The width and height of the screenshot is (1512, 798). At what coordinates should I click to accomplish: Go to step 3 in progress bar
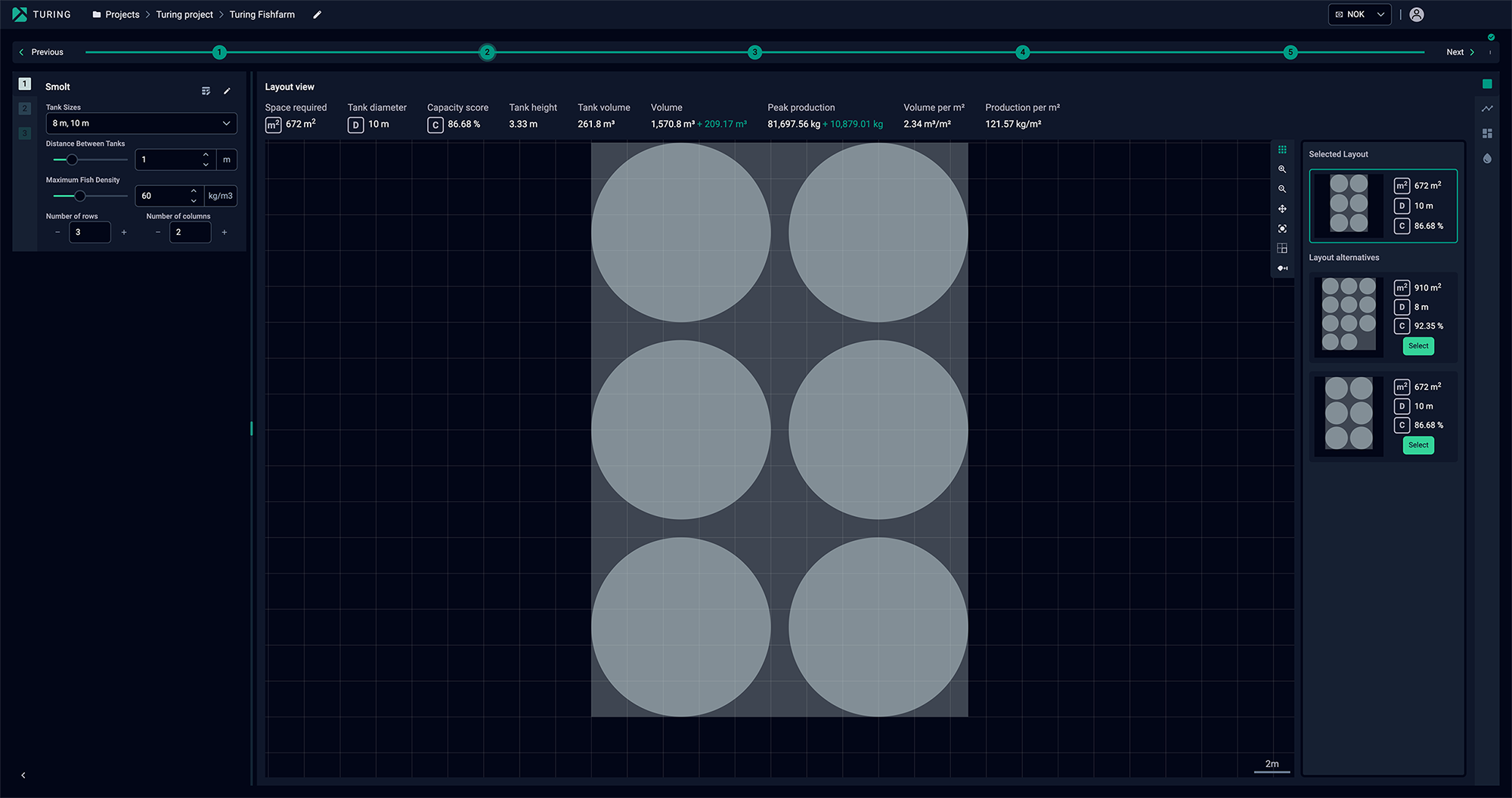coord(754,52)
